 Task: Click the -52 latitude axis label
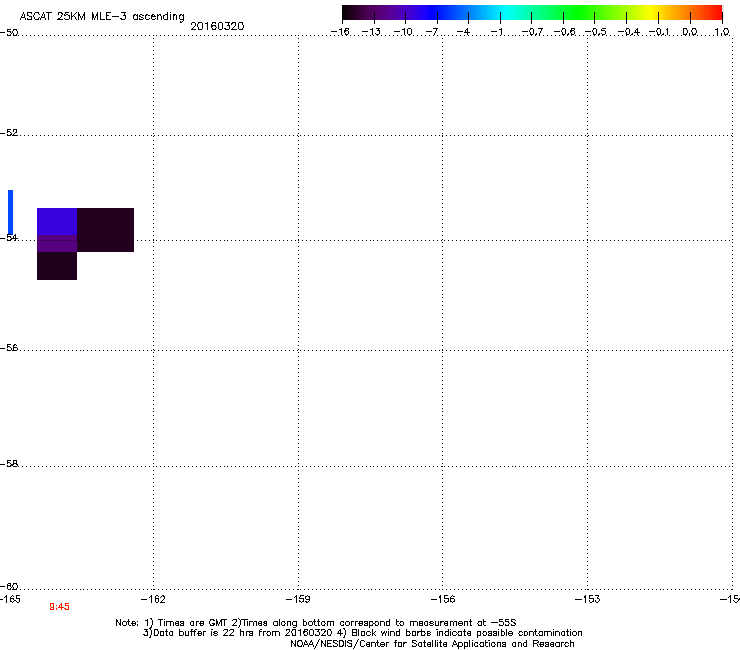[9, 133]
